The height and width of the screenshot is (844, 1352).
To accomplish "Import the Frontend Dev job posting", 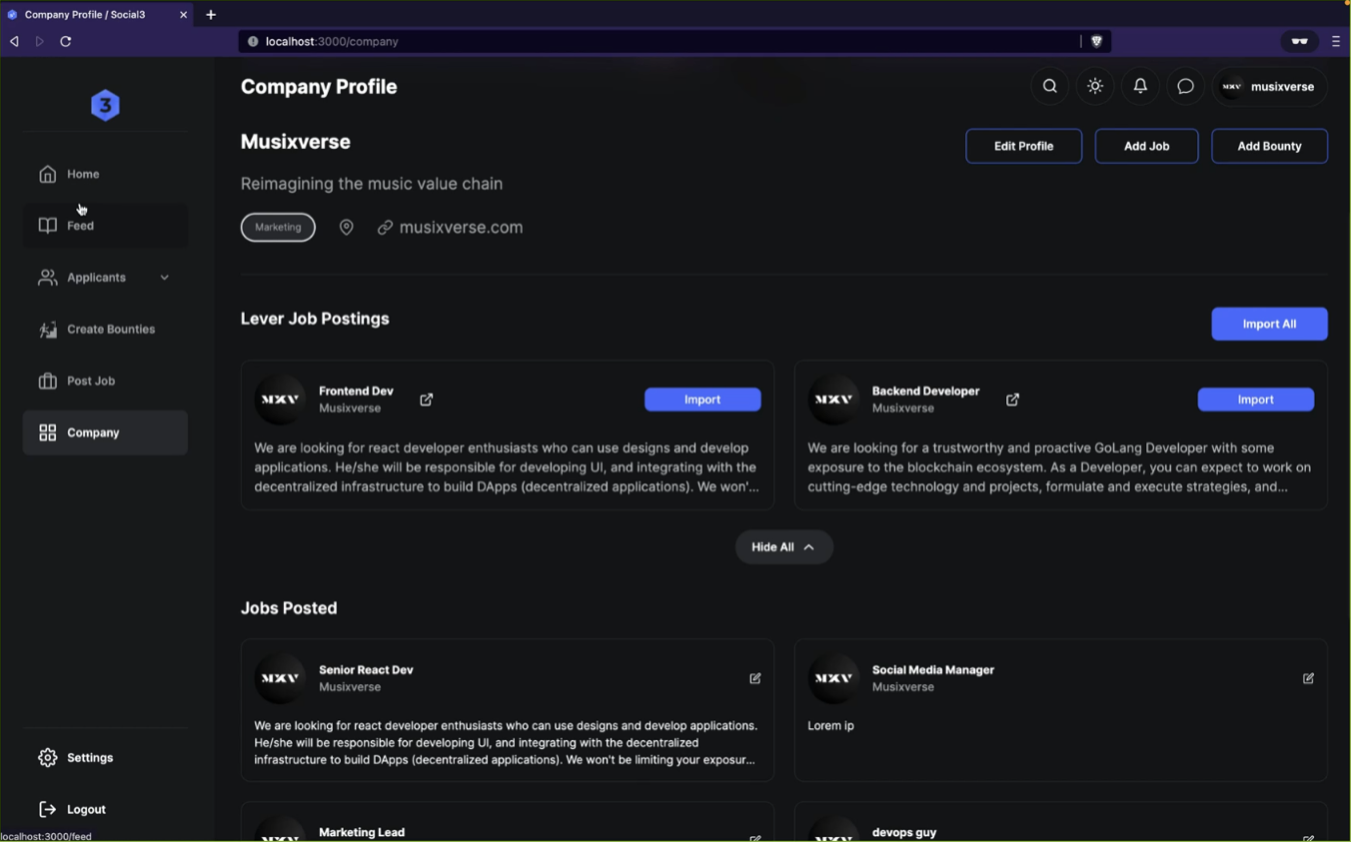I will pyautogui.click(x=702, y=400).
